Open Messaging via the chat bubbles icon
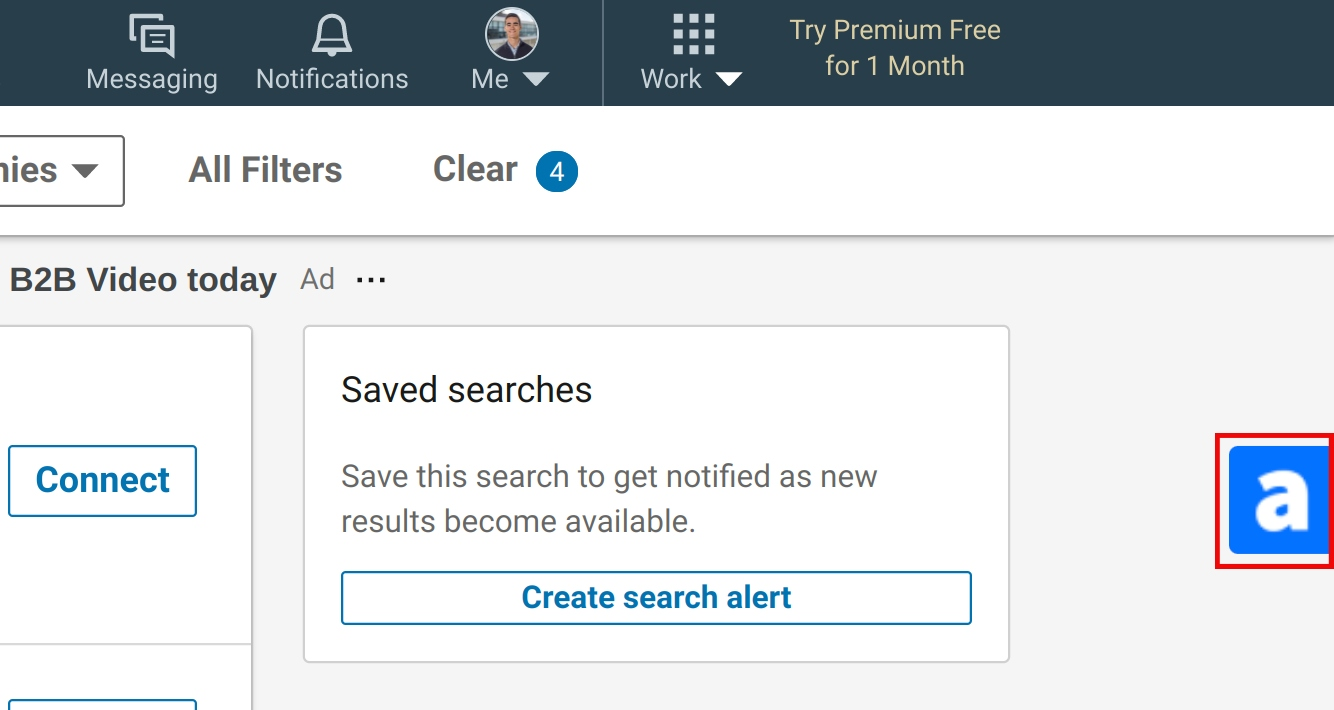Screen dimensions: 1334x710 tap(152, 37)
